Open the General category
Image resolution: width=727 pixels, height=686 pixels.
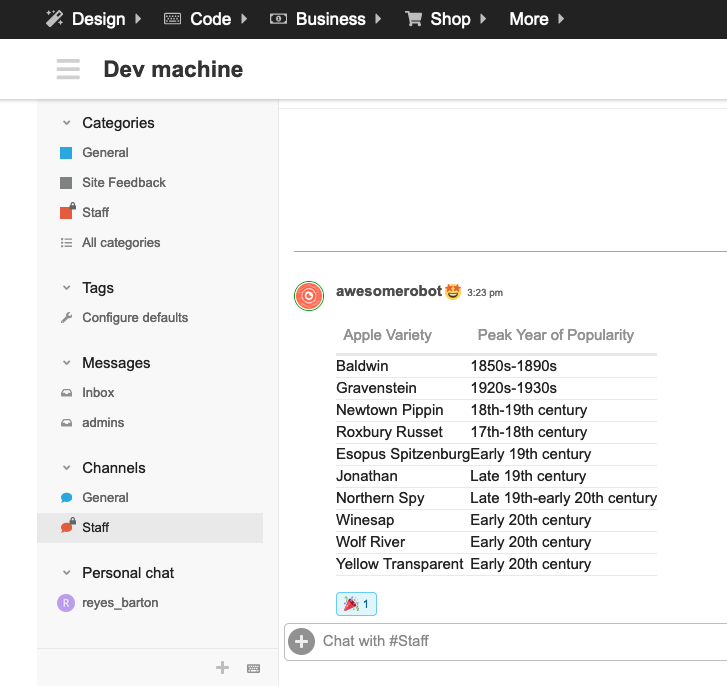point(105,152)
